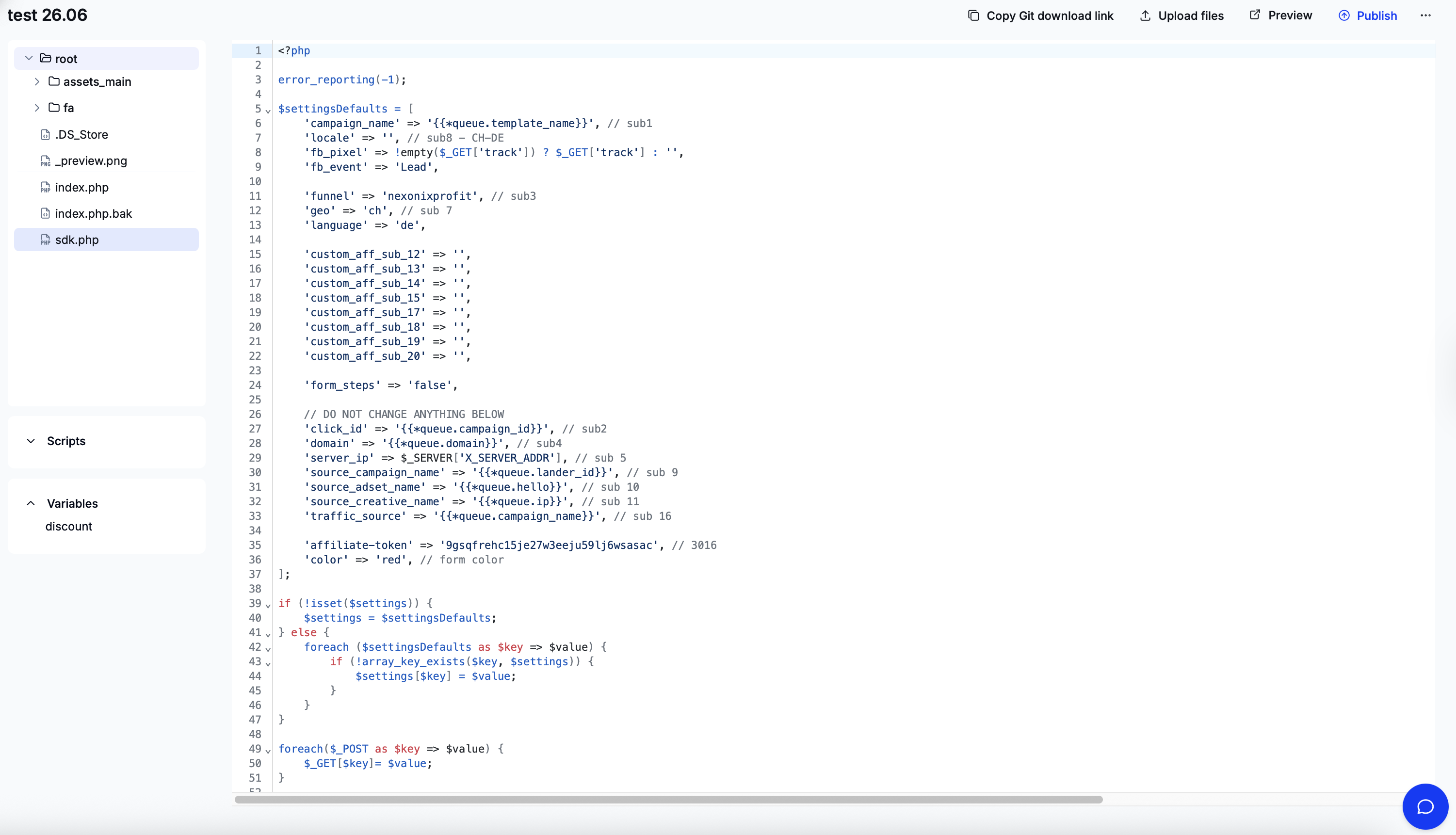Open the chat support bubble
1456x835 pixels.
(x=1425, y=806)
